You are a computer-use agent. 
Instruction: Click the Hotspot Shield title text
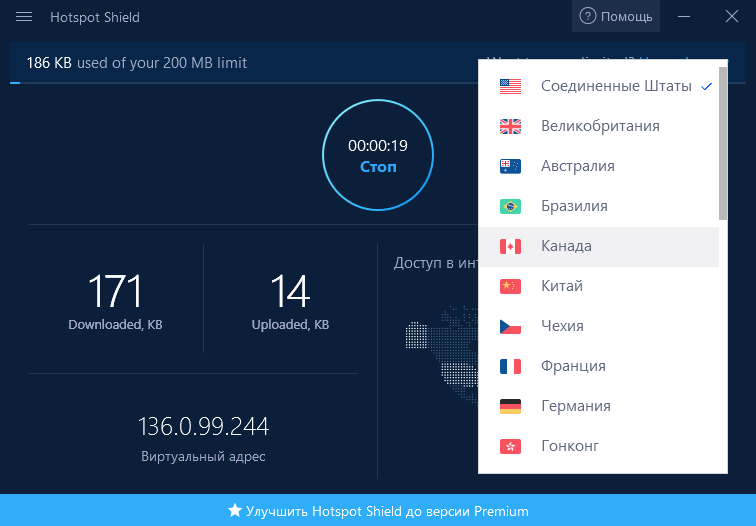(95, 17)
